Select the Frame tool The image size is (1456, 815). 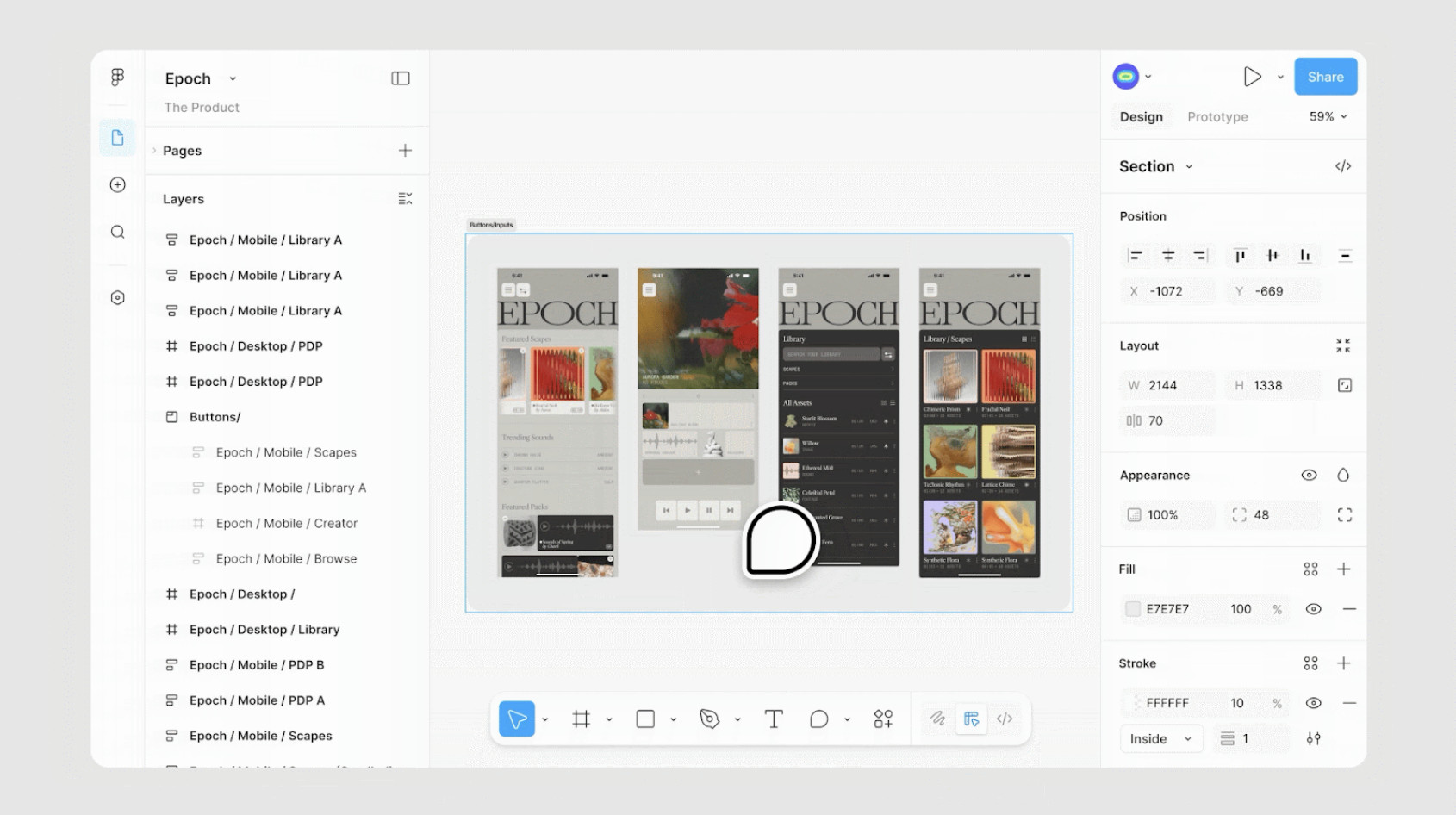coord(582,718)
